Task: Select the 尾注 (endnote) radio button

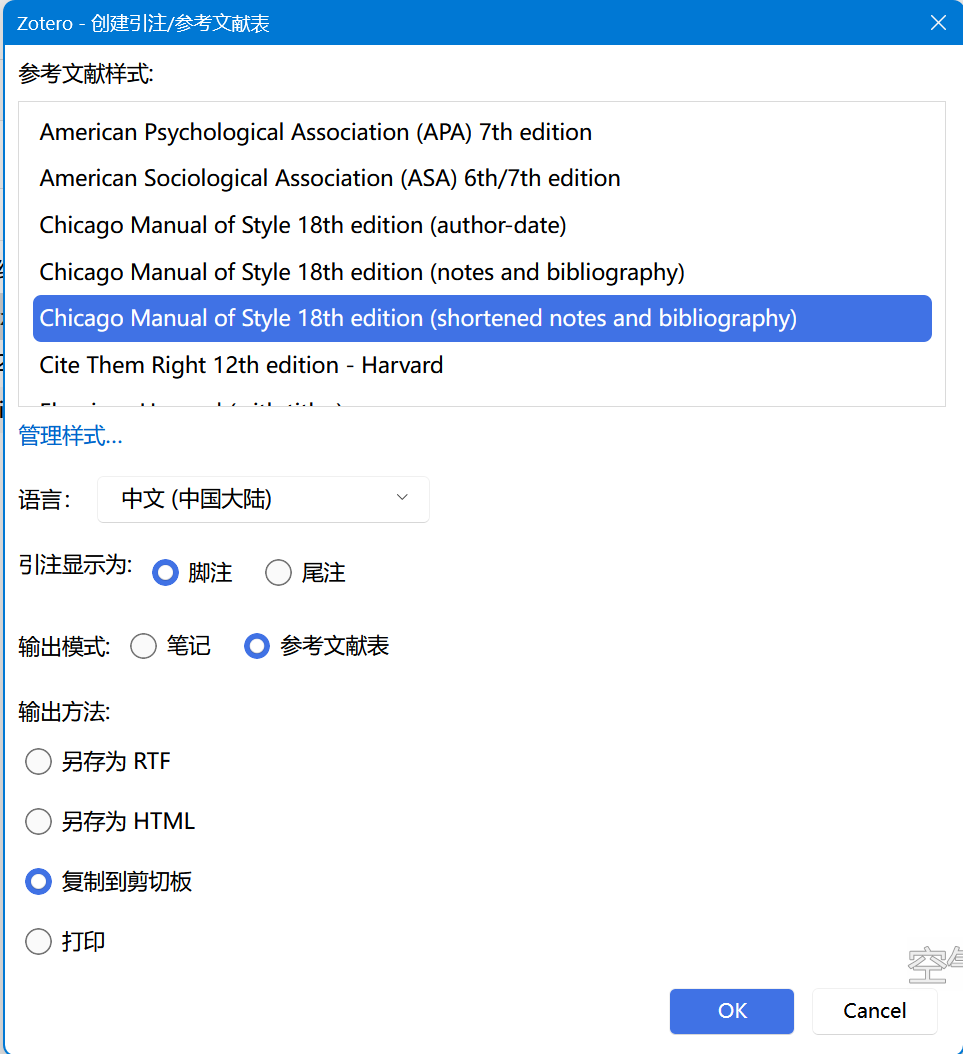Action: coord(279,573)
